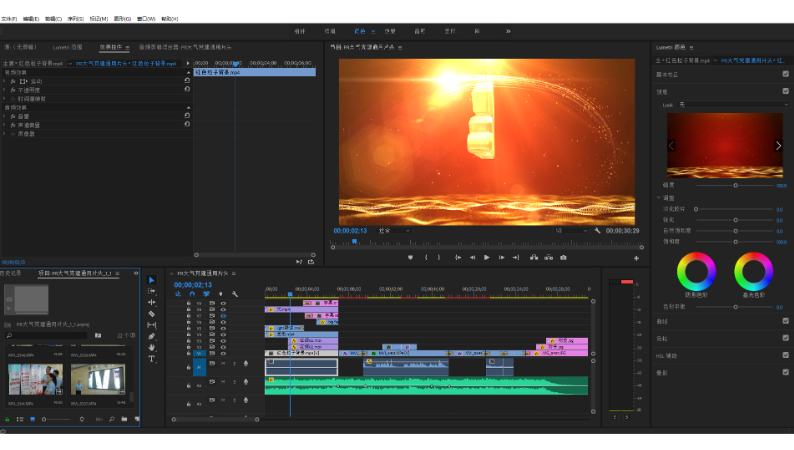
Task: Select the Razor tool
Action: 152,313
